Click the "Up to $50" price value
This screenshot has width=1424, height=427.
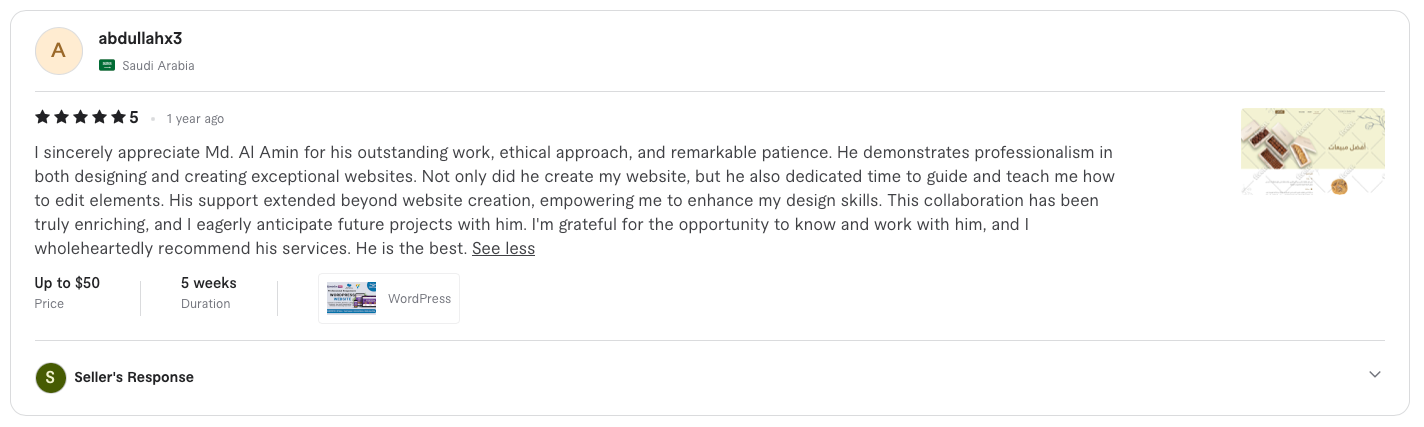[67, 283]
